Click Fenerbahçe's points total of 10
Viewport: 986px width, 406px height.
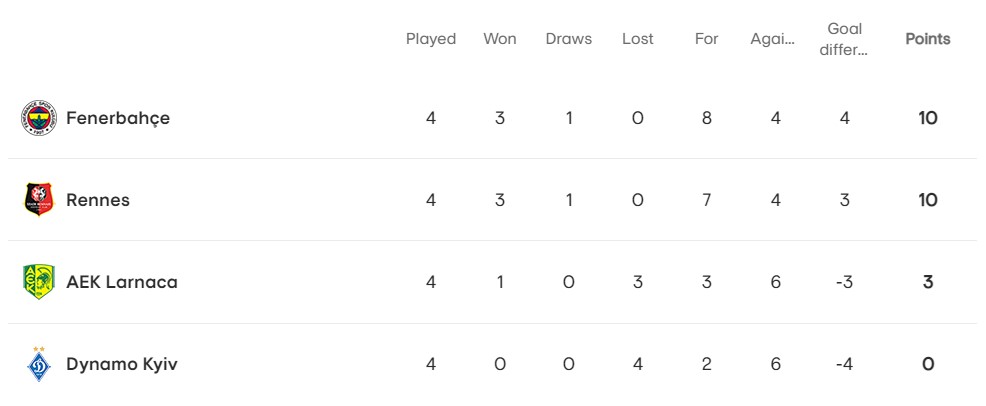[928, 118]
